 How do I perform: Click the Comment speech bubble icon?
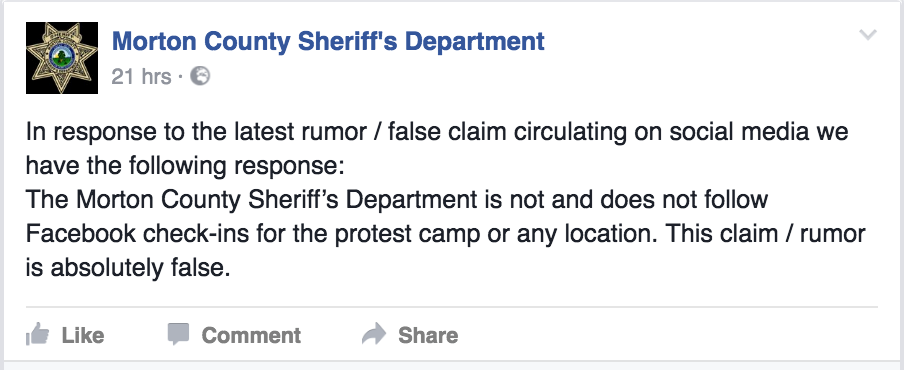(x=178, y=334)
